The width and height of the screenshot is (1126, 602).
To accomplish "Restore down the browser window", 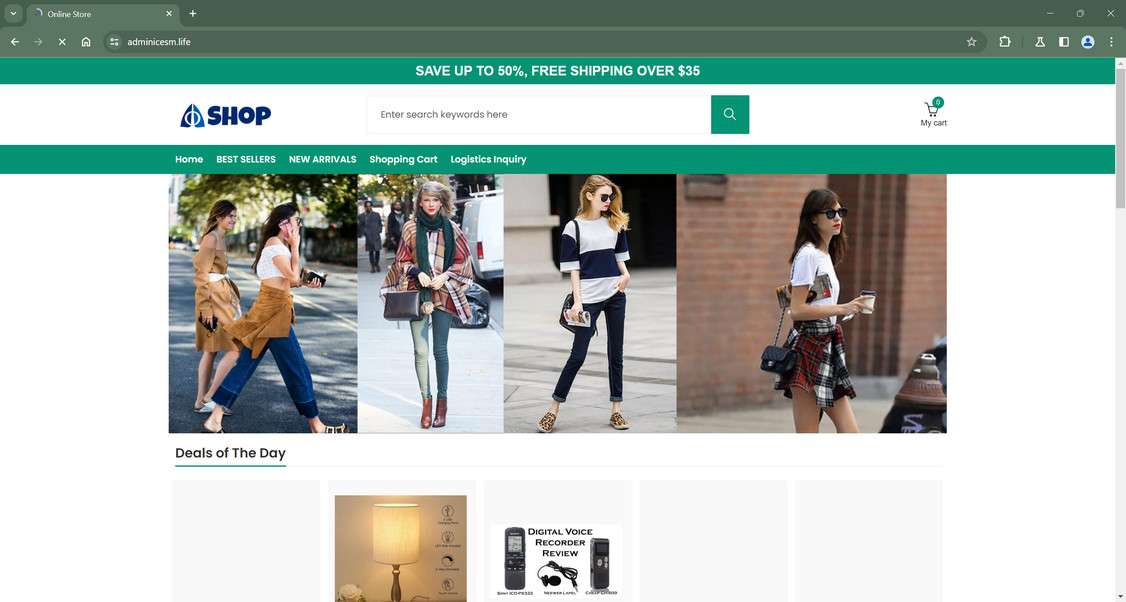I will [1080, 14].
